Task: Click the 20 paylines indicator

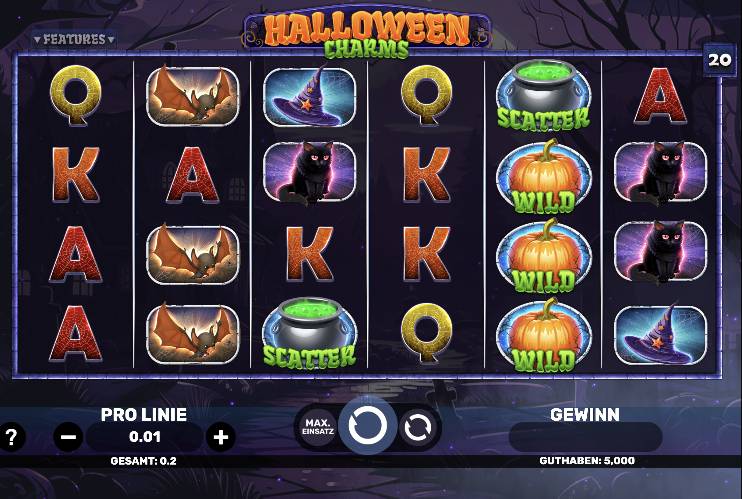Action: (719, 60)
